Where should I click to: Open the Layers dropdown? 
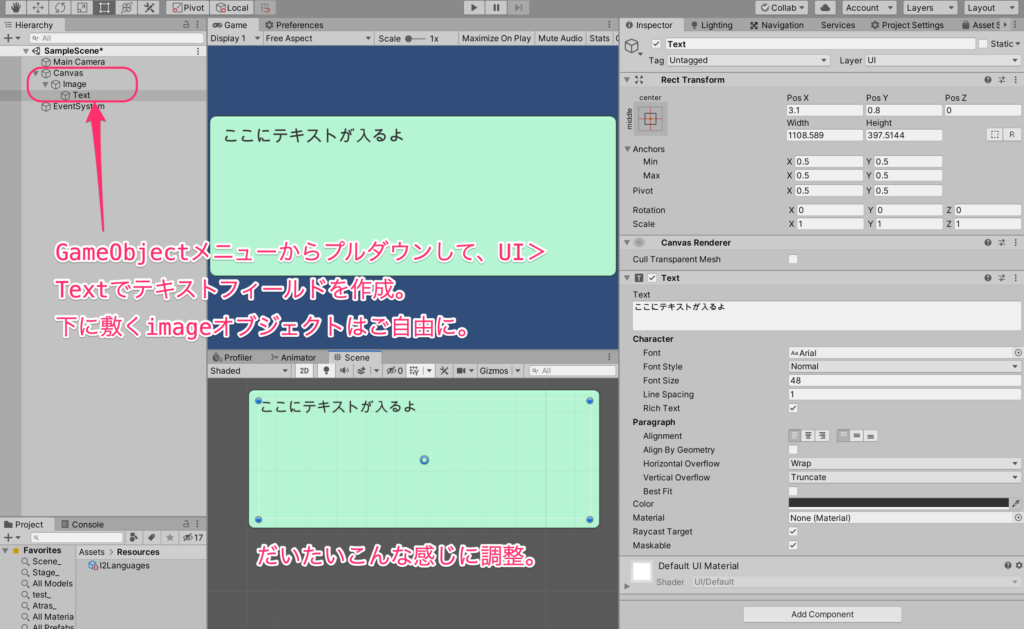click(x=926, y=7)
